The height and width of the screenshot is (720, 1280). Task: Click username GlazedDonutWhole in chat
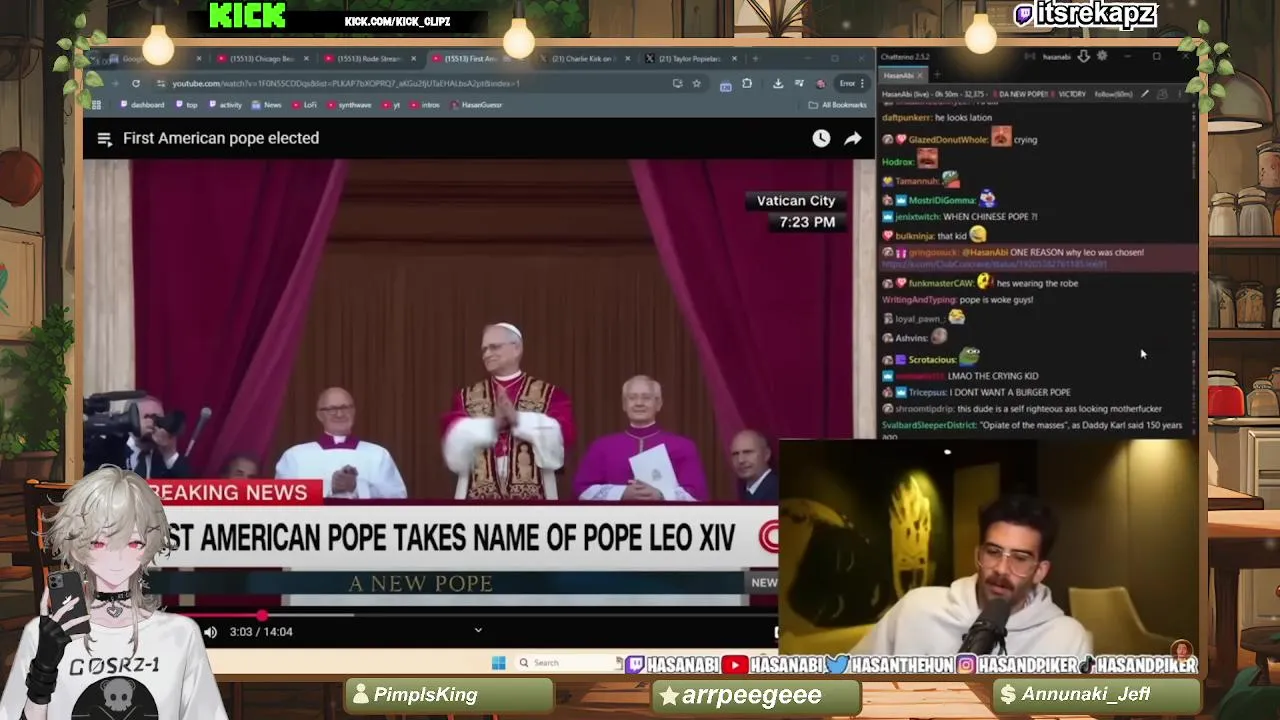pyautogui.click(x=948, y=140)
